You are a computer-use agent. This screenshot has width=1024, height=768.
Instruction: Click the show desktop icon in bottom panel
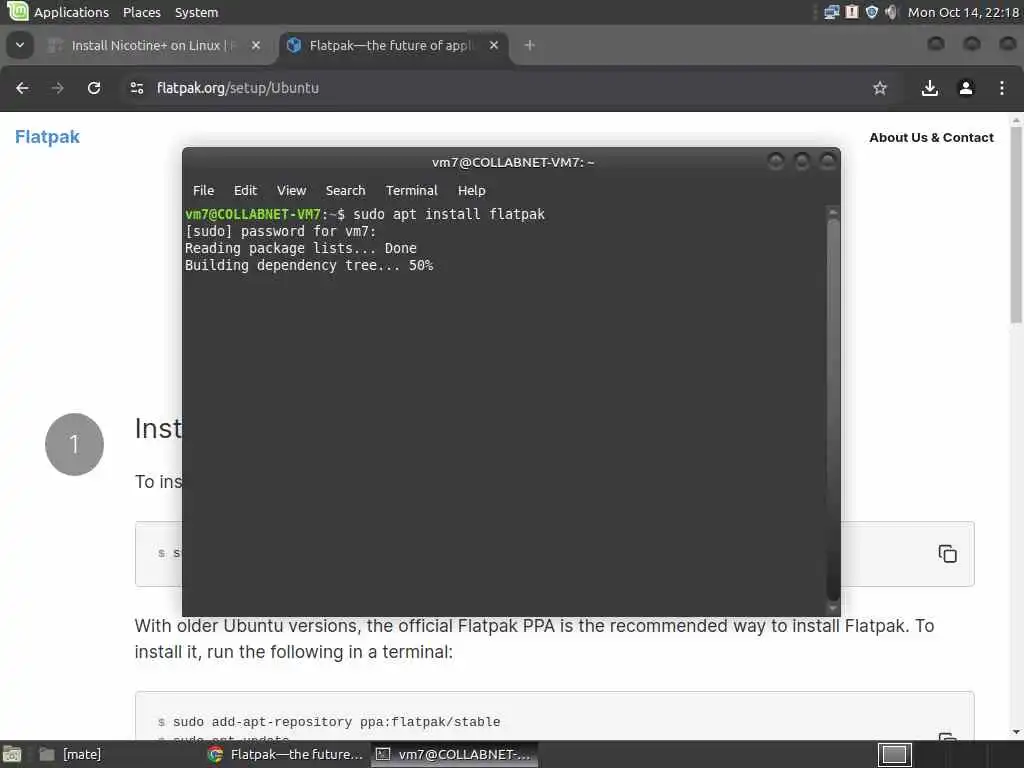coord(12,755)
